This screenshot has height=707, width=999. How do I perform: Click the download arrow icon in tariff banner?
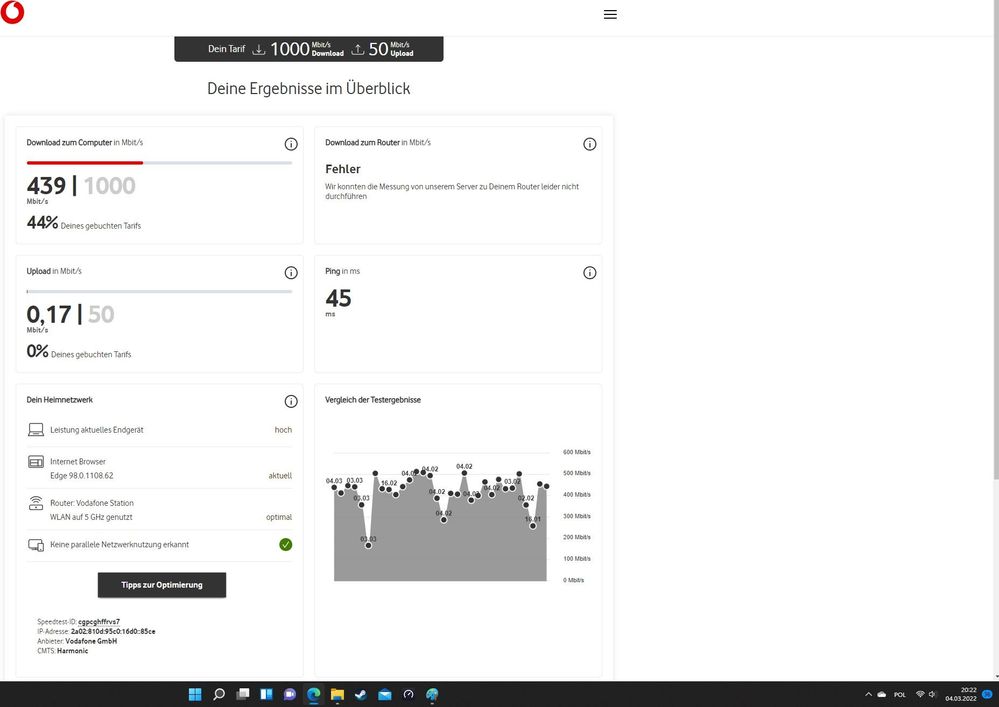click(259, 50)
